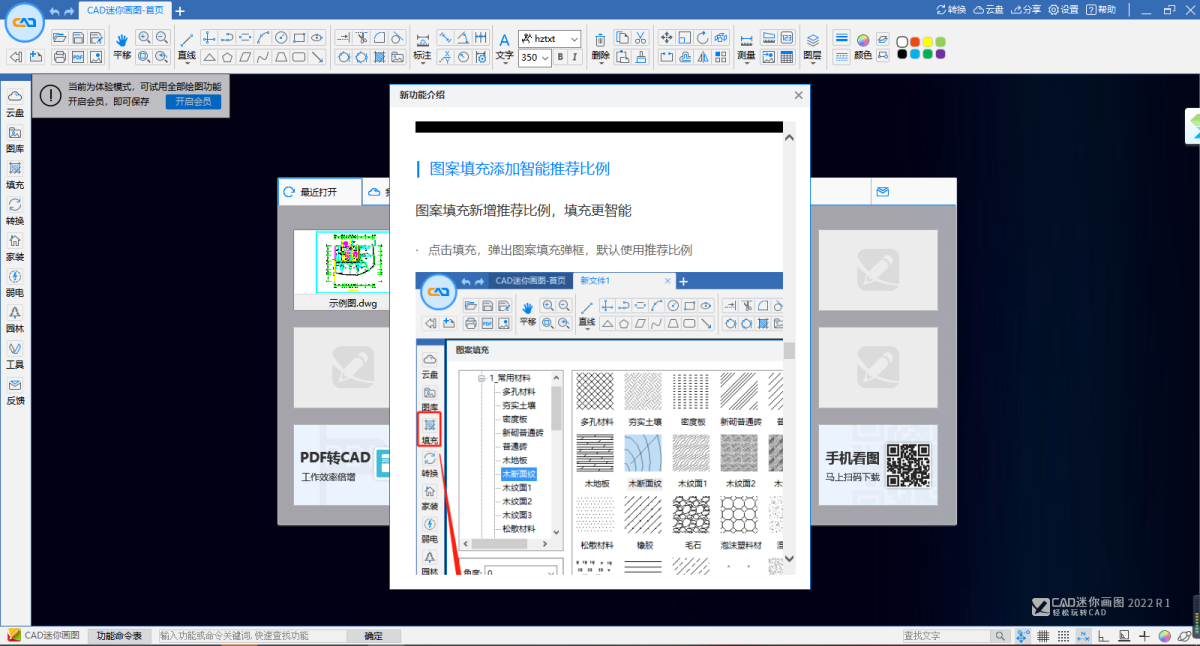Viewport: 1200px width, 646px height.
Task: Open the 家装 home decoration sidebar tool
Action: coord(15,247)
